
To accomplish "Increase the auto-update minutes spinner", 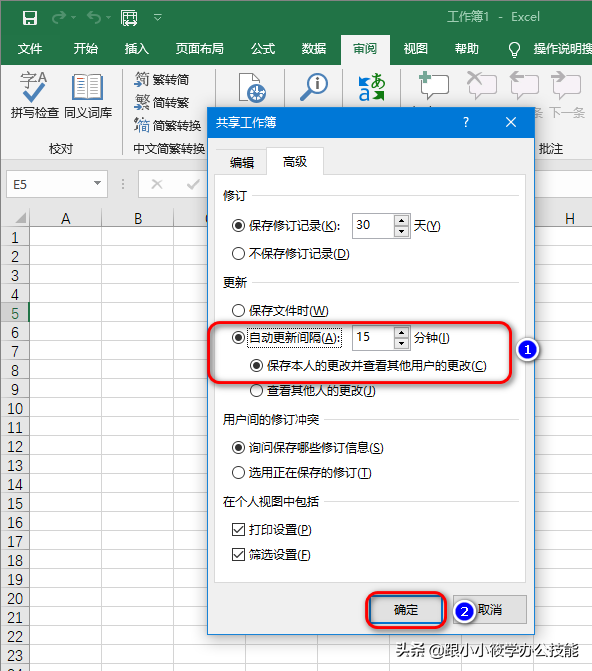I will [401, 333].
